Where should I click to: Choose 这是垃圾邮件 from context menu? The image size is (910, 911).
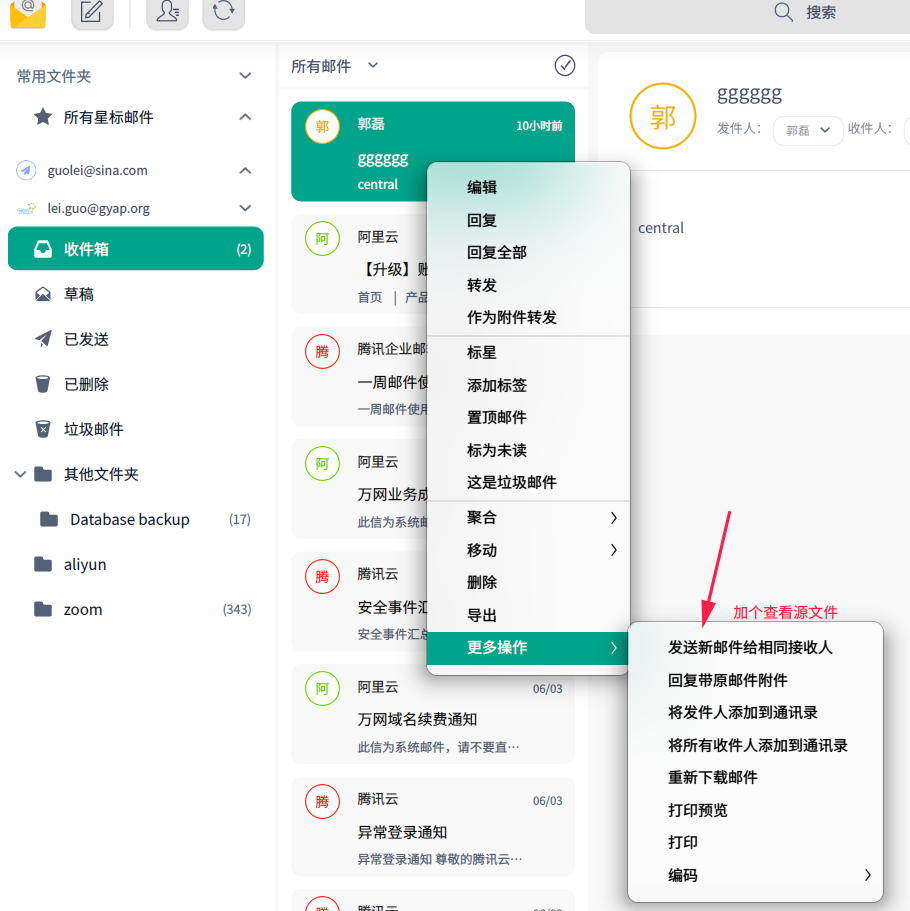click(528, 482)
